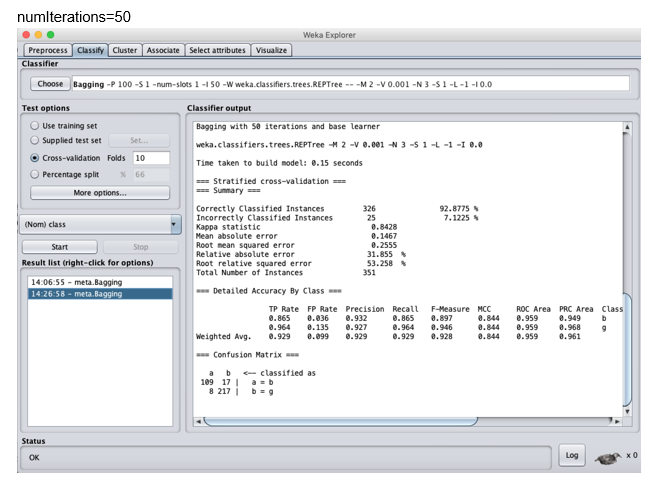Image resolution: width=655 pixels, height=486 pixels.
Task: Click the Choose classifier button
Action: [x=50, y=84]
